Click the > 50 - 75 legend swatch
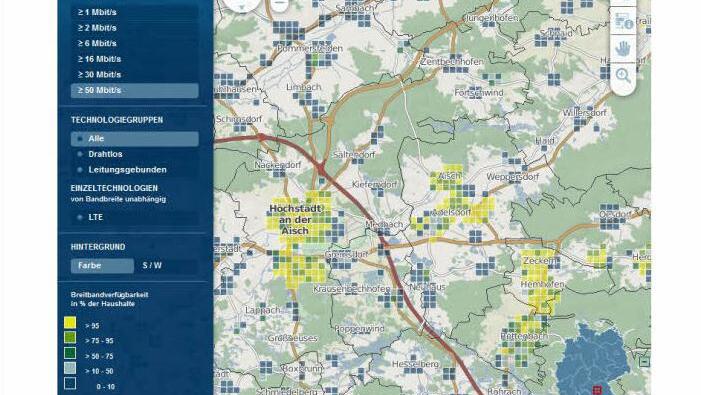 [70, 353]
